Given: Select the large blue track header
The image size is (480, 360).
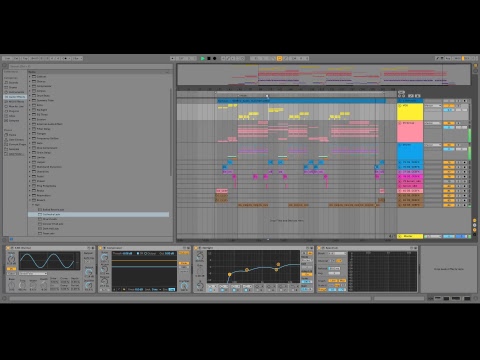Looking at the screenshot, I should tap(410, 152).
